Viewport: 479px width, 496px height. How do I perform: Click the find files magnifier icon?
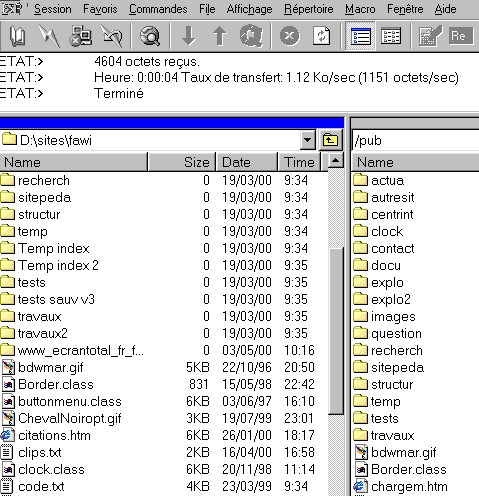(x=150, y=36)
